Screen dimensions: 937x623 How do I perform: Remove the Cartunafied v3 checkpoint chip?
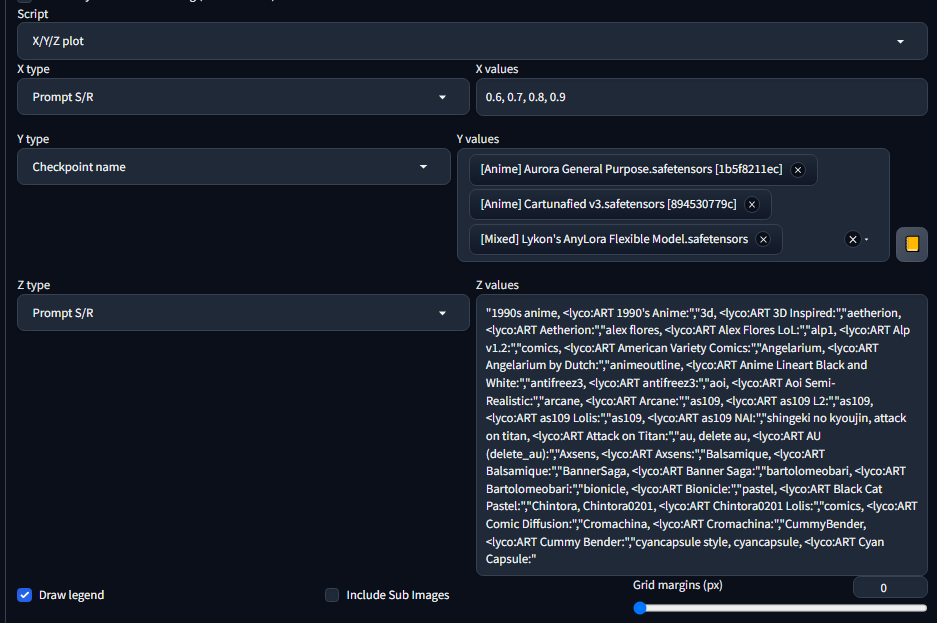point(751,204)
